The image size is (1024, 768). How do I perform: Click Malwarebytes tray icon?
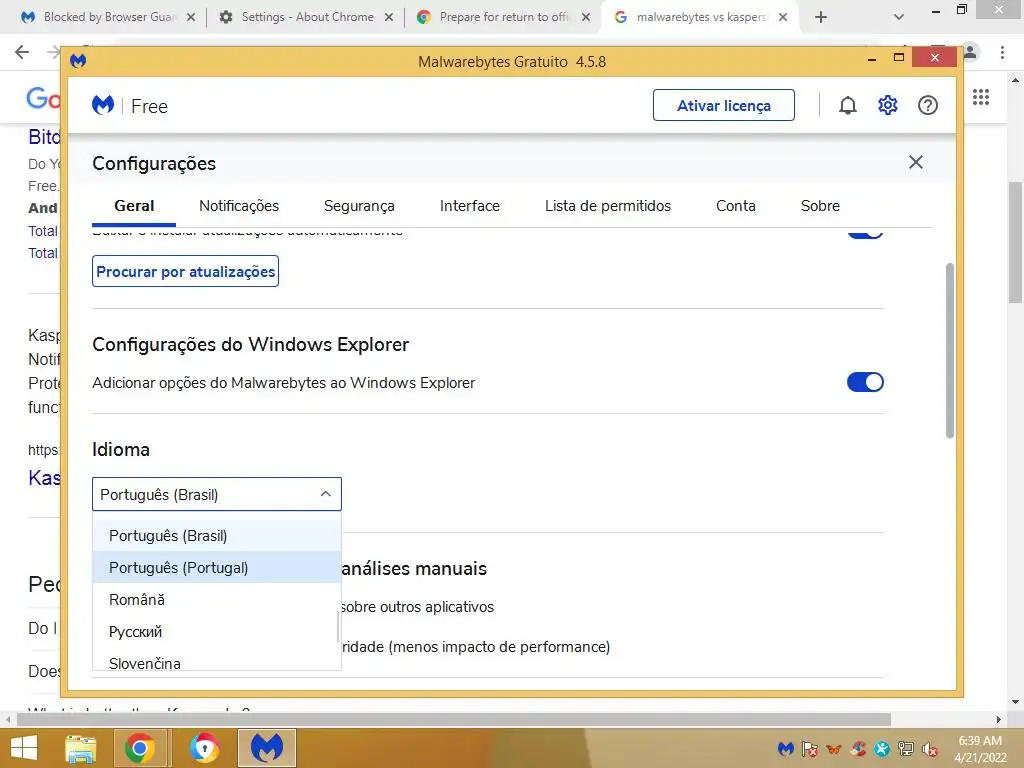[786, 748]
